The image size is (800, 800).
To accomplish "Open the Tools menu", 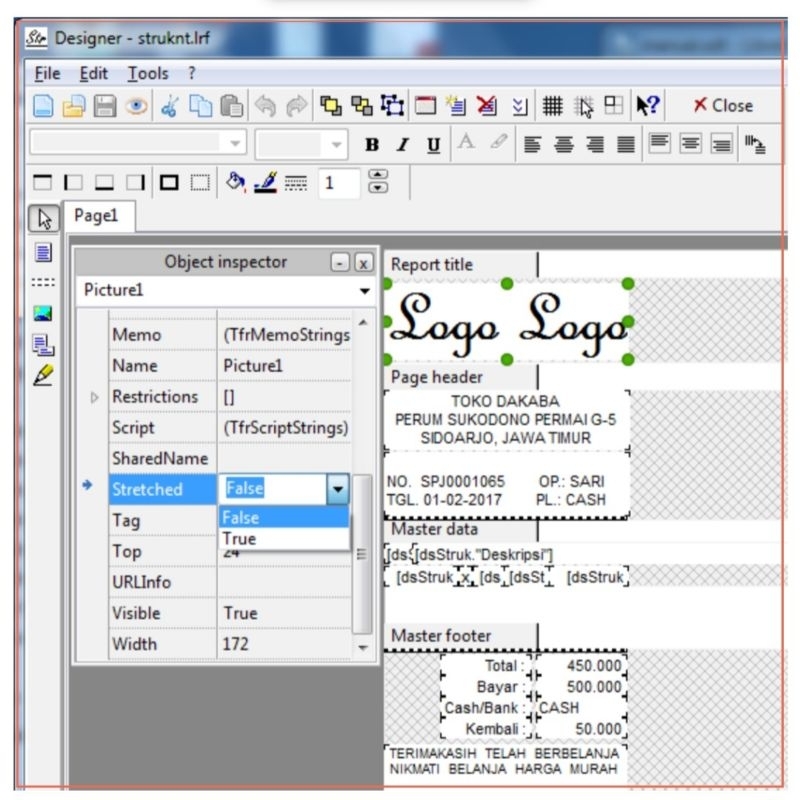I will coord(148,74).
